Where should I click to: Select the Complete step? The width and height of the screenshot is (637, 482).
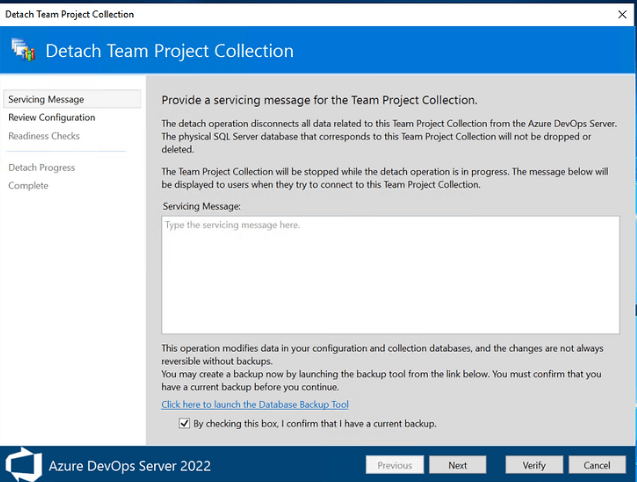[x=28, y=186]
